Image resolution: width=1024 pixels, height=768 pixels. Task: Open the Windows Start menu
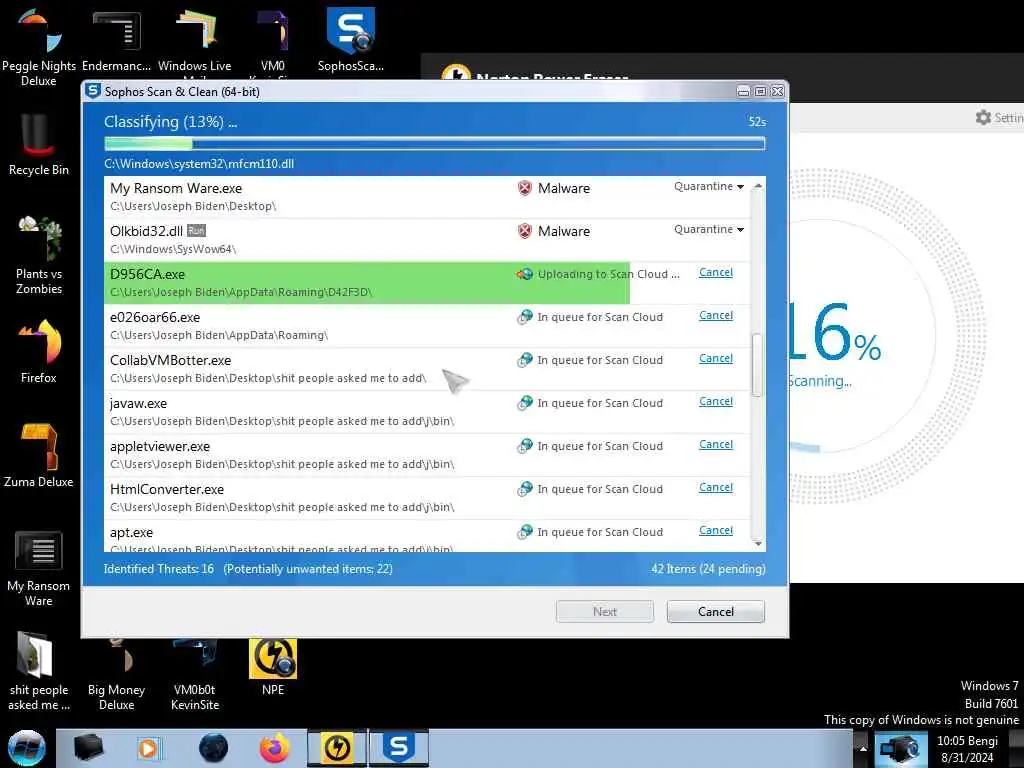27,748
